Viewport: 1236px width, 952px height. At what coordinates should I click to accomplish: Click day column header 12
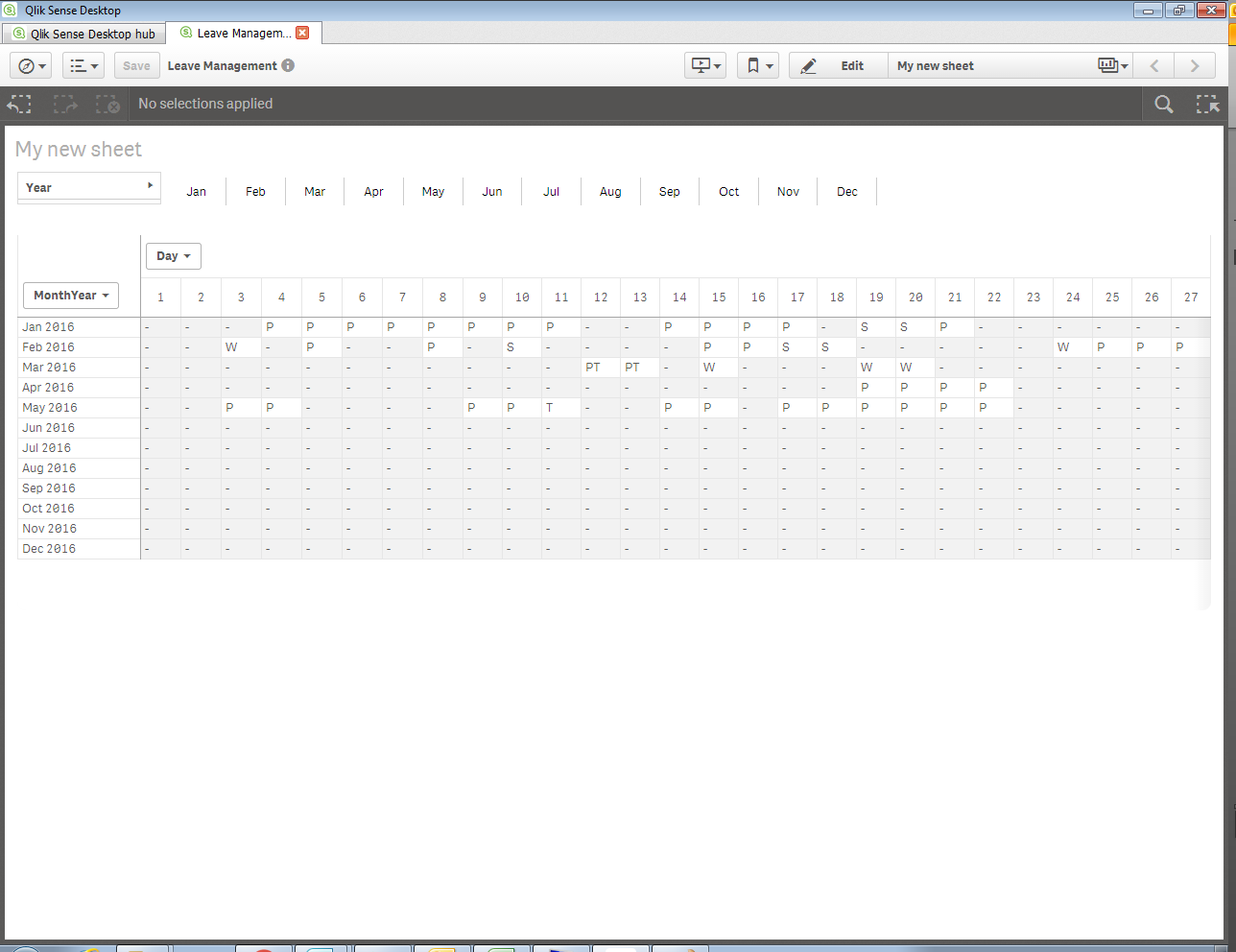tap(601, 297)
